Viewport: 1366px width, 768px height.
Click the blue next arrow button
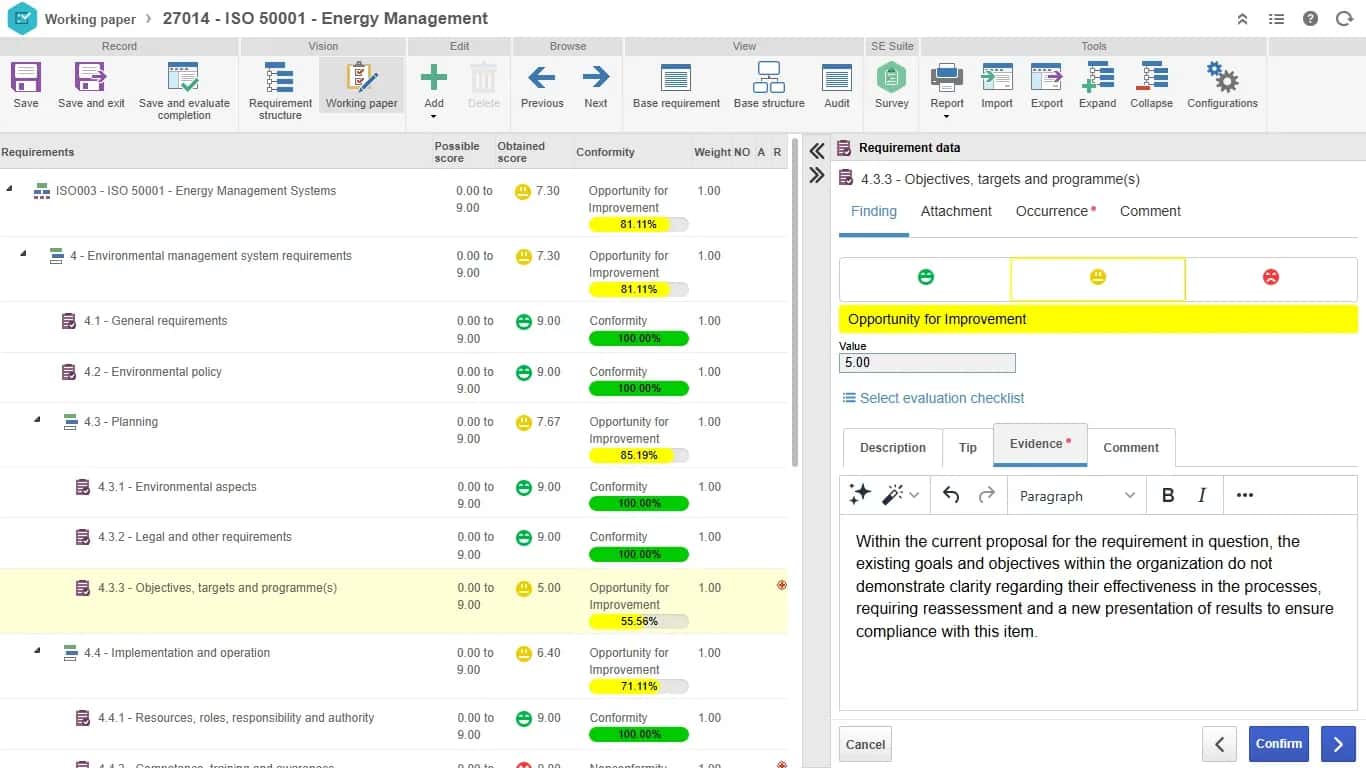[1338, 744]
